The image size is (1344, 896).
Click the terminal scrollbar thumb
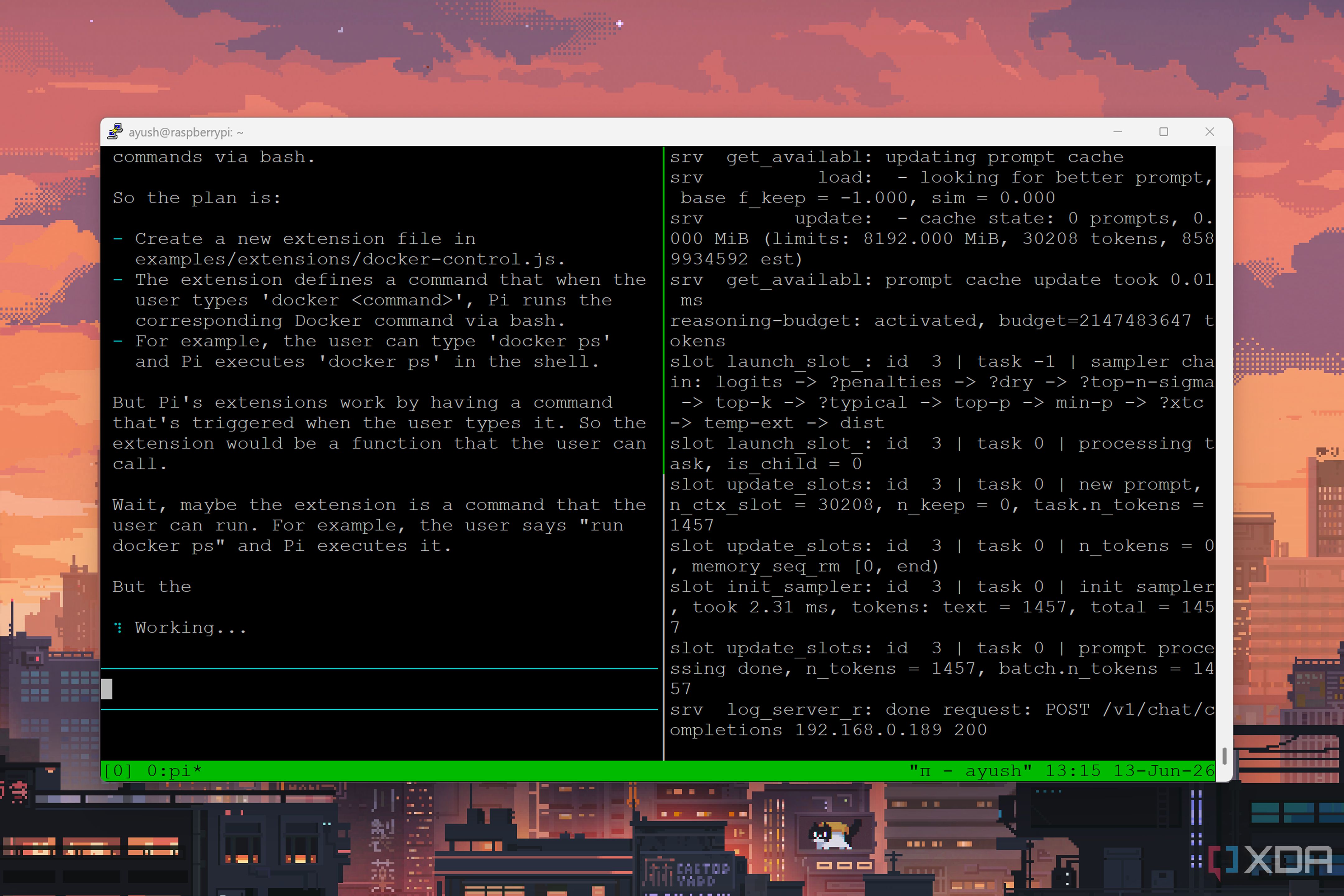coord(1224,755)
